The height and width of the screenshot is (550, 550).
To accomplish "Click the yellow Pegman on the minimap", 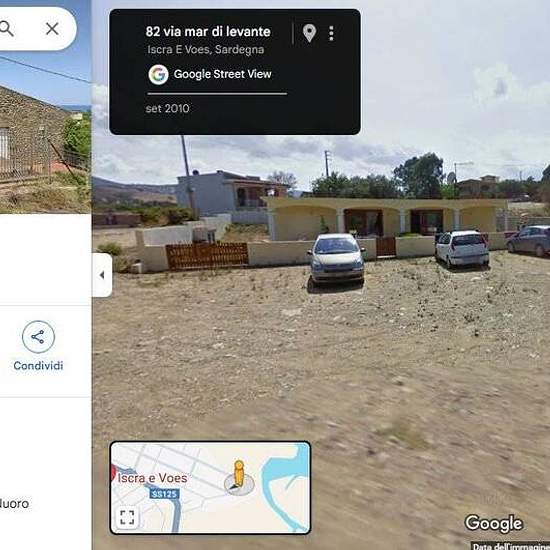I will (239, 474).
